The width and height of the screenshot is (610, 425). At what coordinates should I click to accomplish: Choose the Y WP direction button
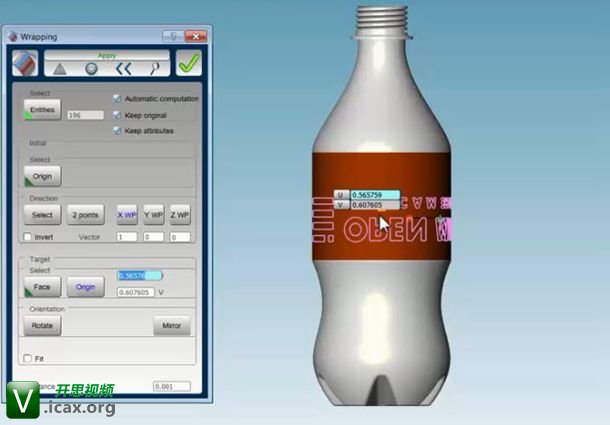pos(153,215)
